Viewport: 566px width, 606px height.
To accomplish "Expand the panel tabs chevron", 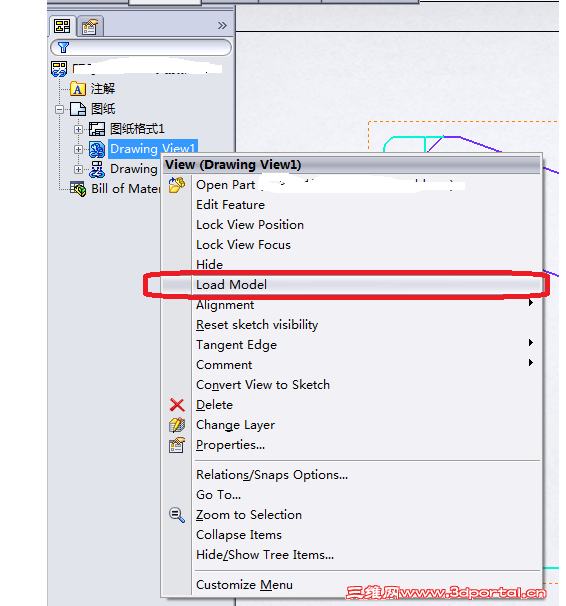I will pyautogui.click(x=222, y=26).
